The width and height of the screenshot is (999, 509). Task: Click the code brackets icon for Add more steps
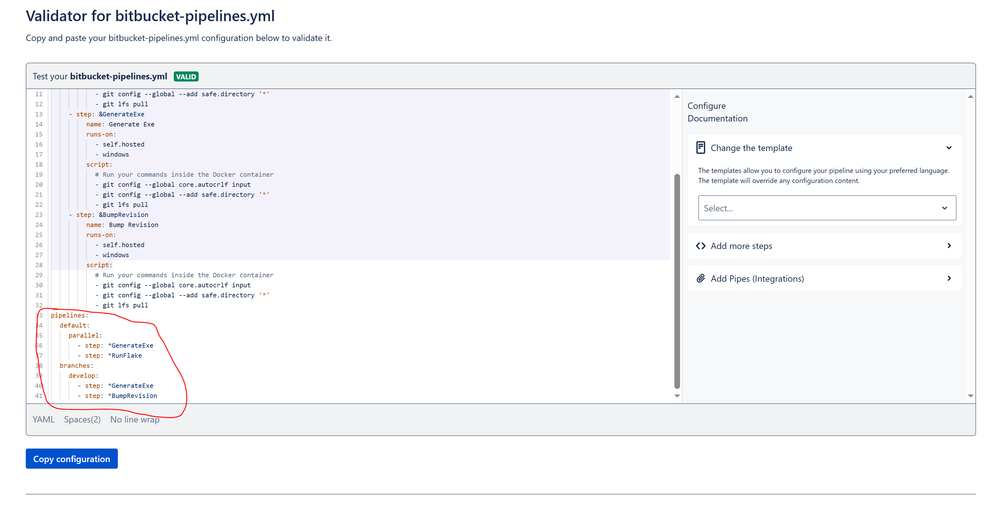pyautogui.click(x=701, y=246)
